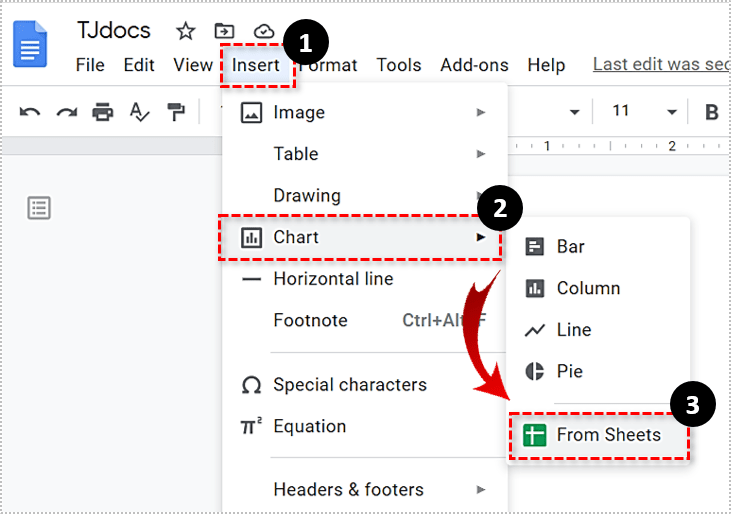The image size is (731, 514).
Task: Open the last edit history link
Action: [660, 64]
